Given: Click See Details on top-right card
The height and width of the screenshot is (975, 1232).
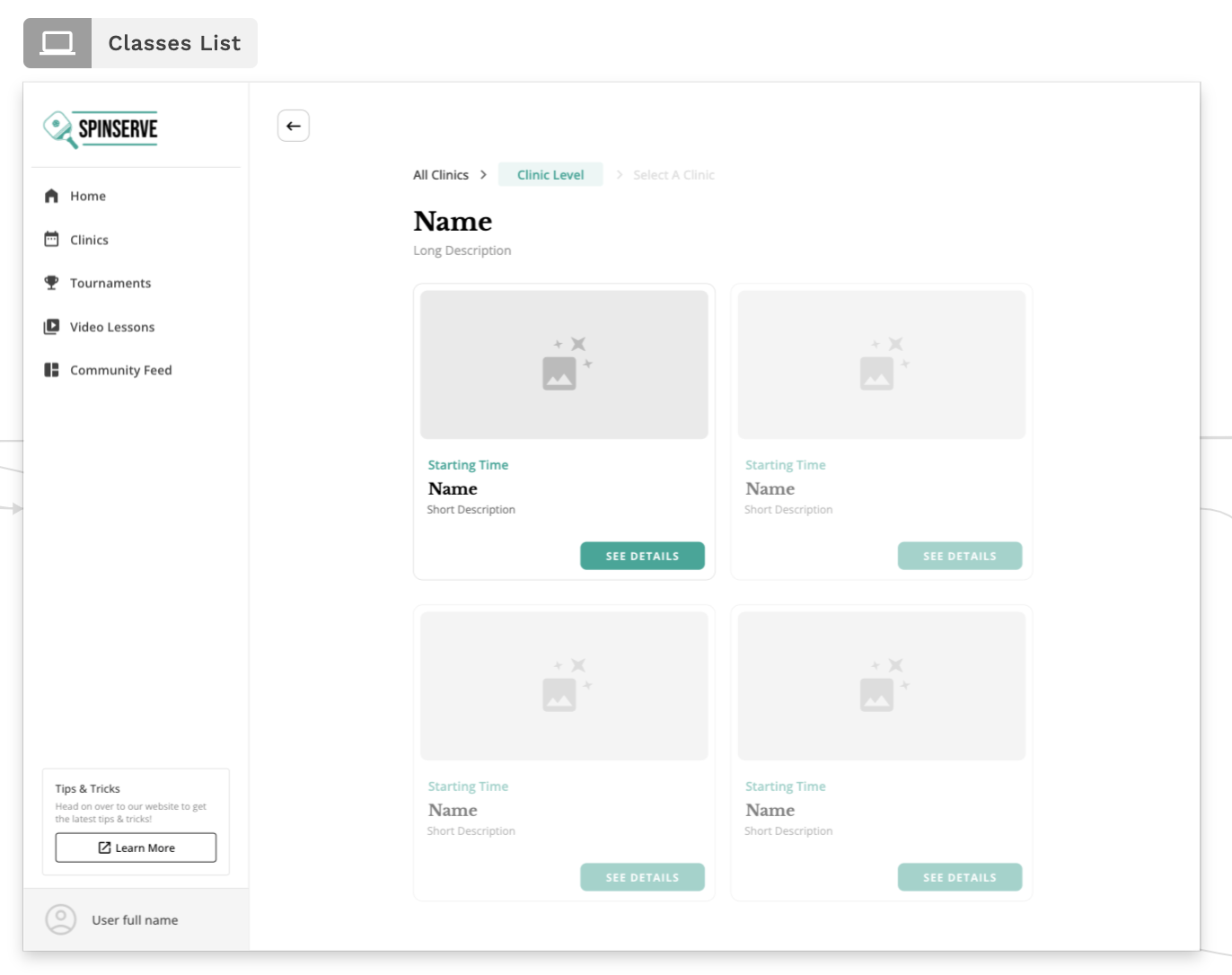Looking at the screenshot, I should (x=959, y=556).
